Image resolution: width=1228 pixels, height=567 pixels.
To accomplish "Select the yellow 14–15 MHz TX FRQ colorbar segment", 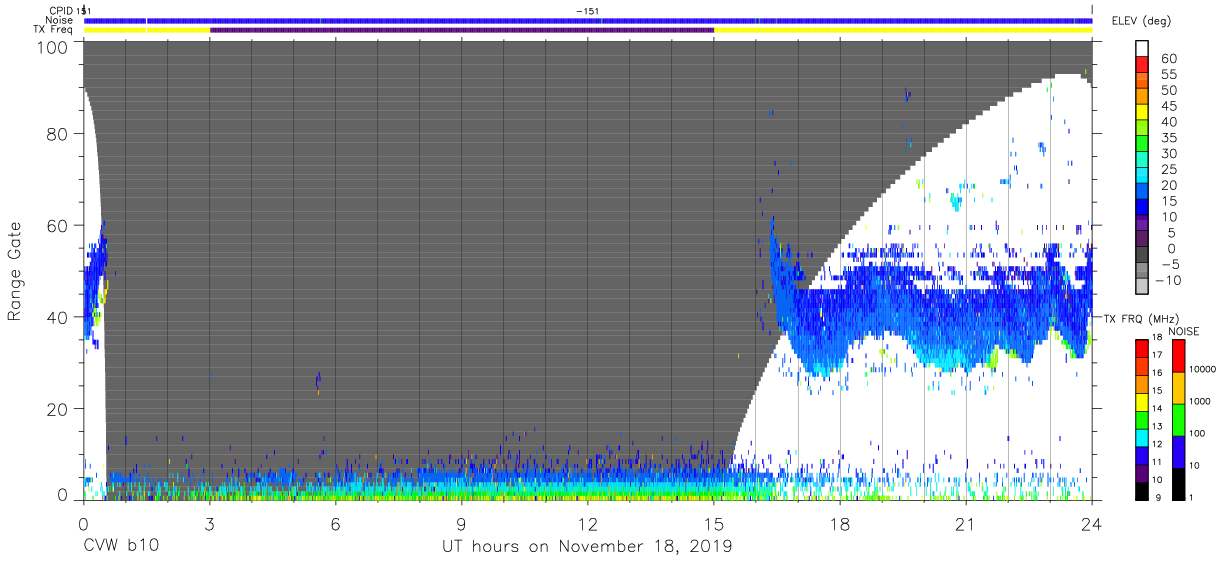I will [x=1140, y=402].
